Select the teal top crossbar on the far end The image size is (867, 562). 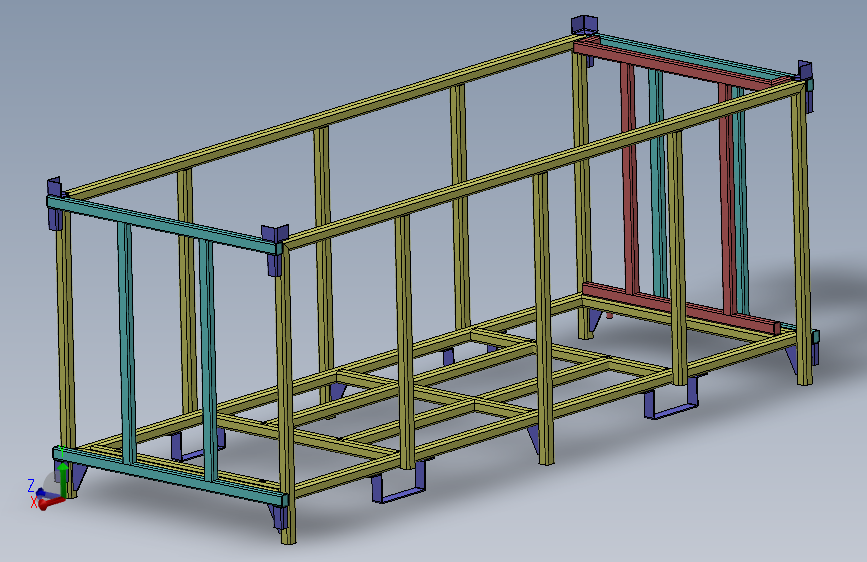698,56
